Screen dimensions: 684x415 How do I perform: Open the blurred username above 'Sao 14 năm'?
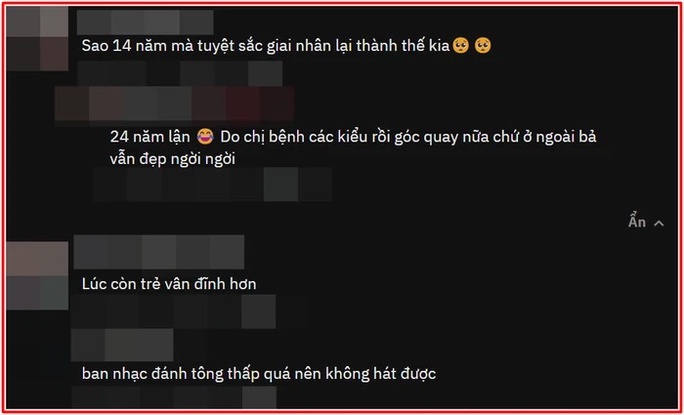[x=145, y=22]
